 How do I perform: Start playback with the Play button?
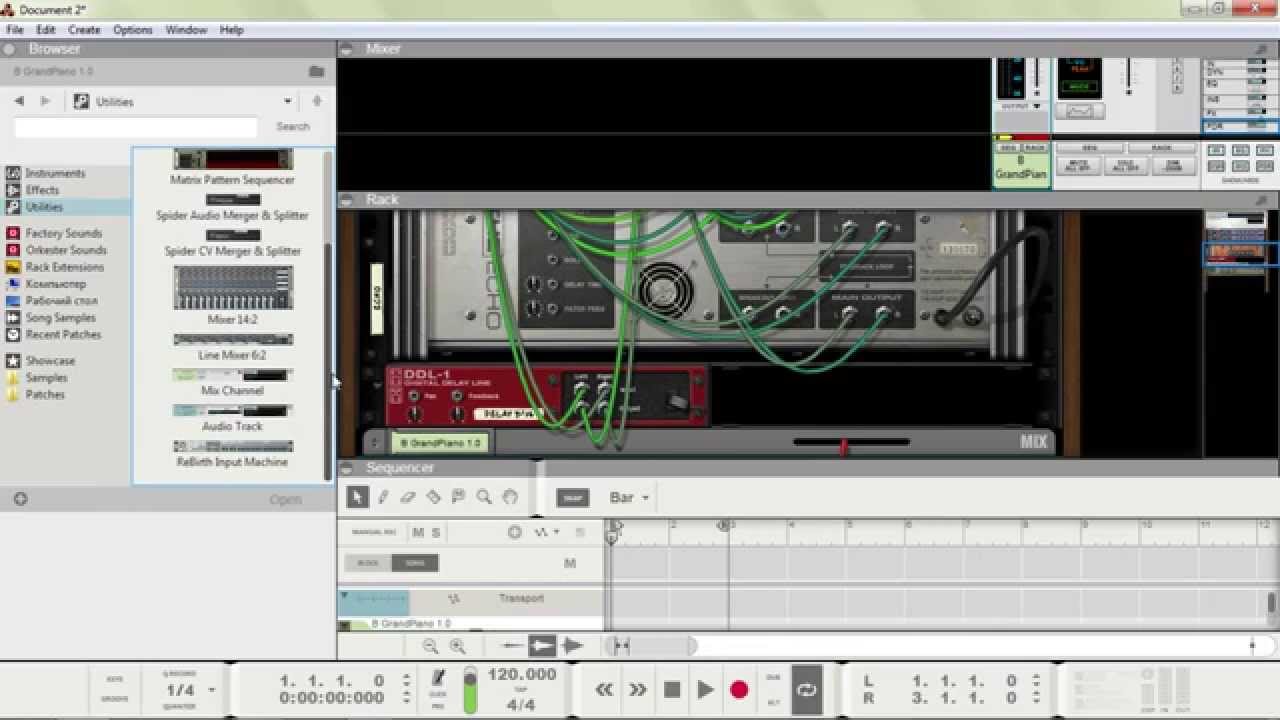[705, 689]
